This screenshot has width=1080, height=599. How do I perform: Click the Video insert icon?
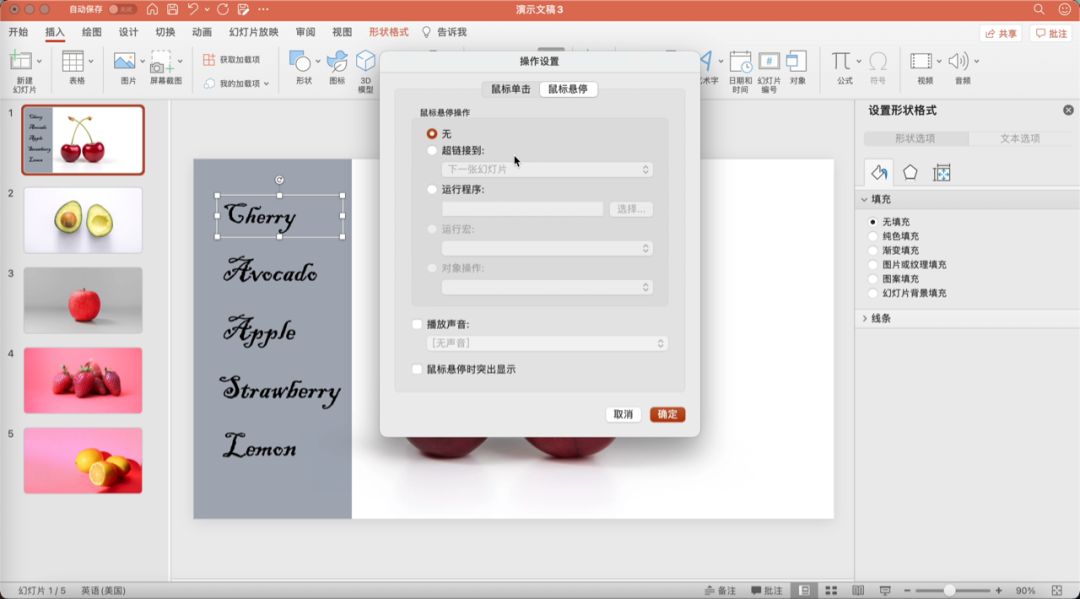[921, 61]
